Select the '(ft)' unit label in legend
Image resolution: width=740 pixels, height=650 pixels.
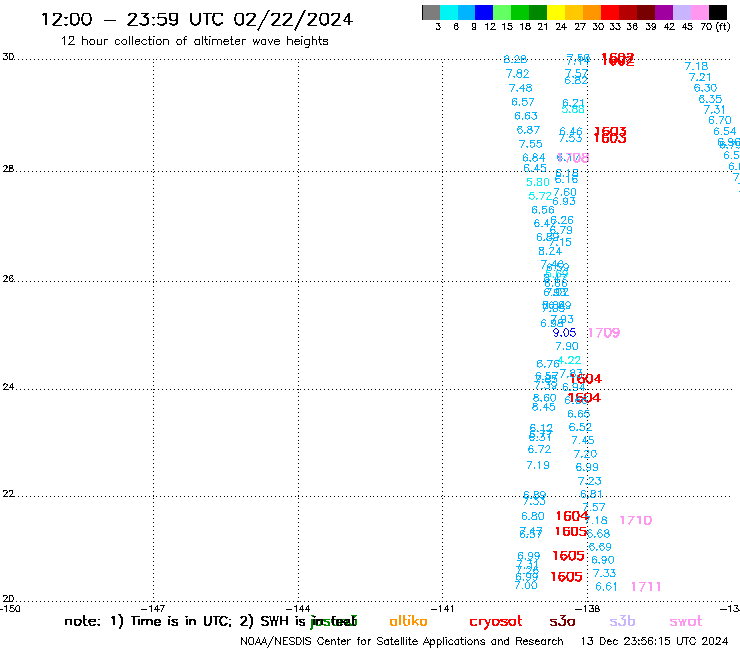point(723,26)
